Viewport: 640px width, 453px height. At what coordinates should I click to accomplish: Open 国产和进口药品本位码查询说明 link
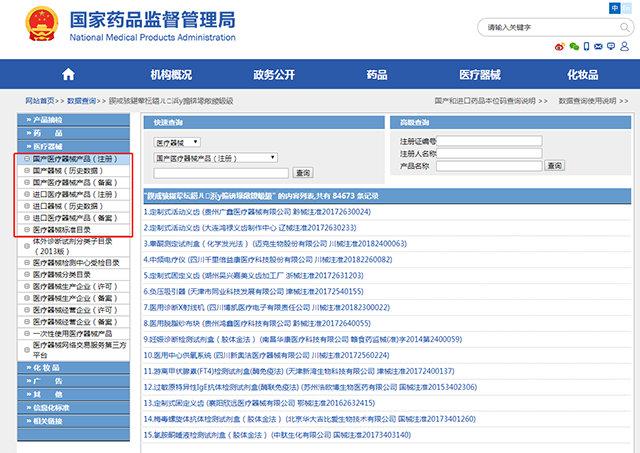[485, 101]
